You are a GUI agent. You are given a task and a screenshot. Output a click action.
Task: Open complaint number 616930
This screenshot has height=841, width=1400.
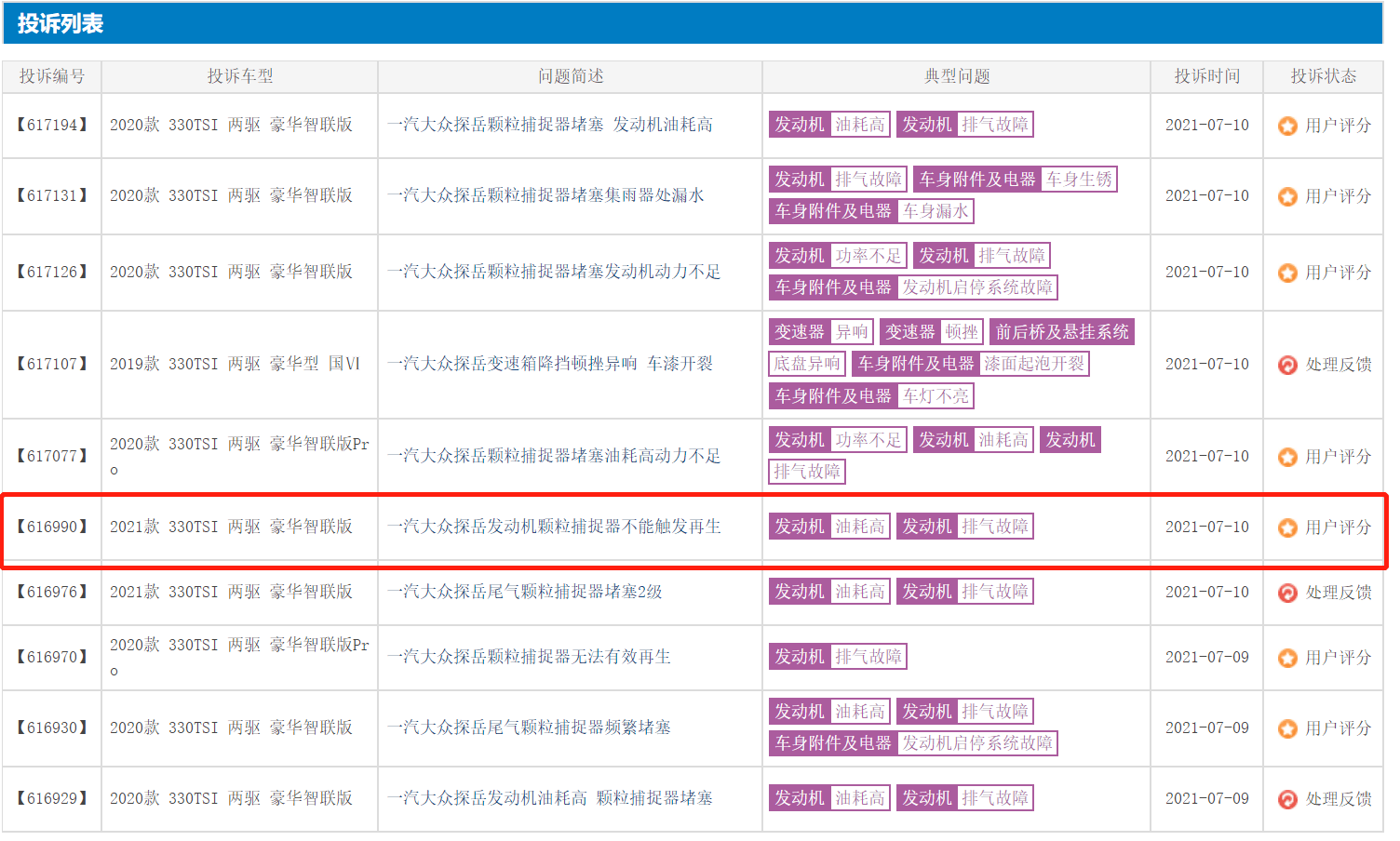coord(52,728)
